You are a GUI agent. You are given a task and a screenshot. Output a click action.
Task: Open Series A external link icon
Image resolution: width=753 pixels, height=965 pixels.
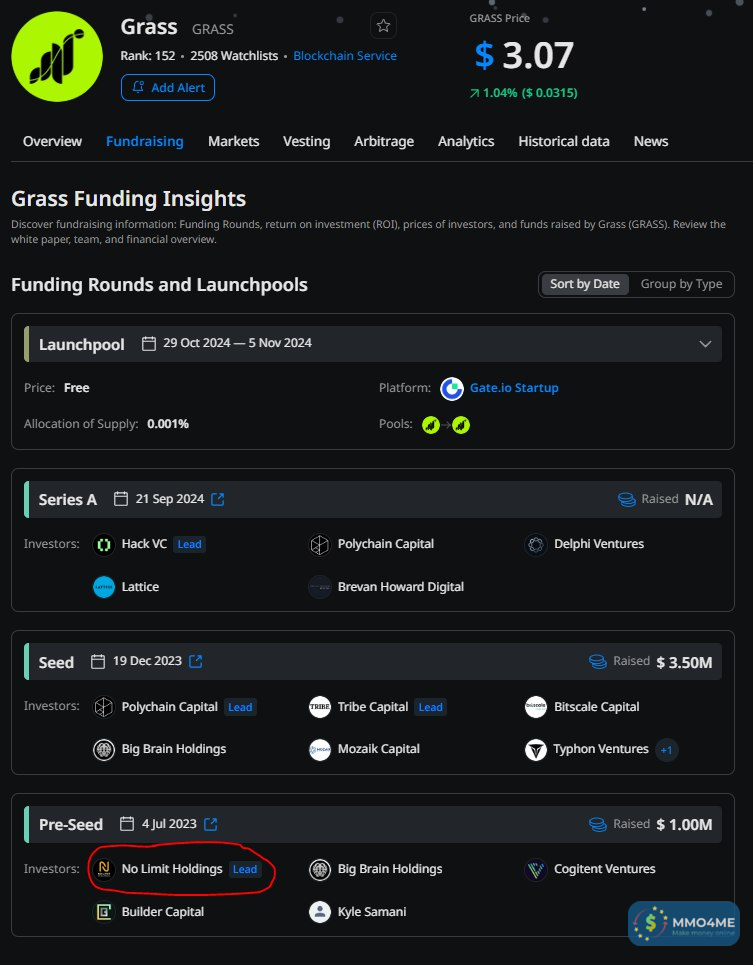(218, 499)
